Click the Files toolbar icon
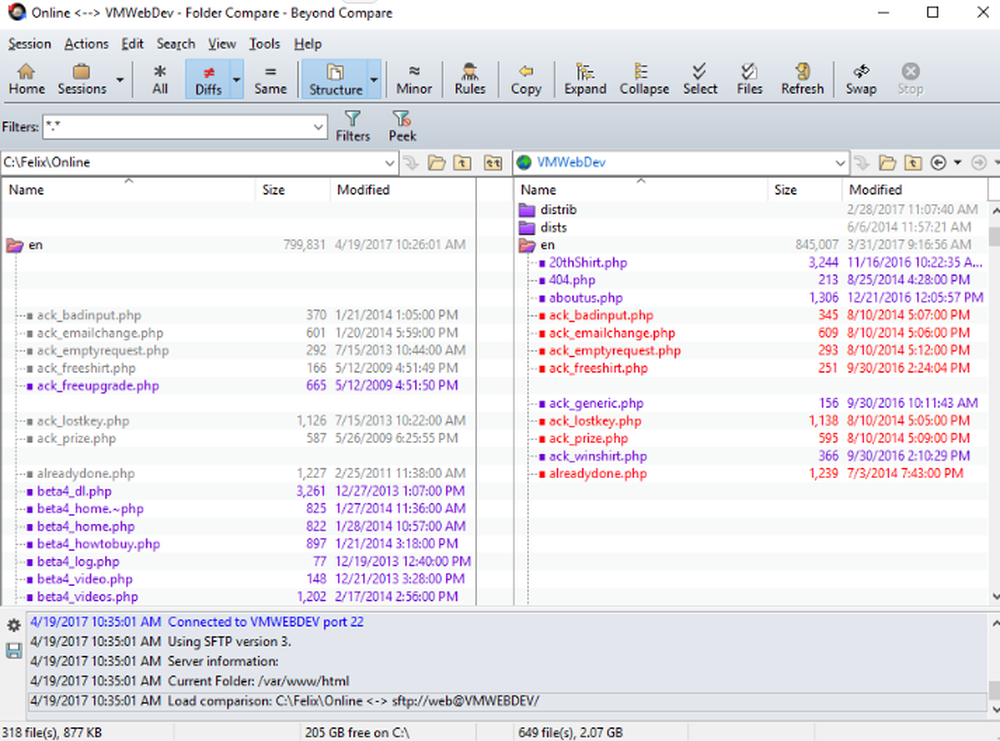The height and width of the screenshot is (741, 1000). point(749,79)
